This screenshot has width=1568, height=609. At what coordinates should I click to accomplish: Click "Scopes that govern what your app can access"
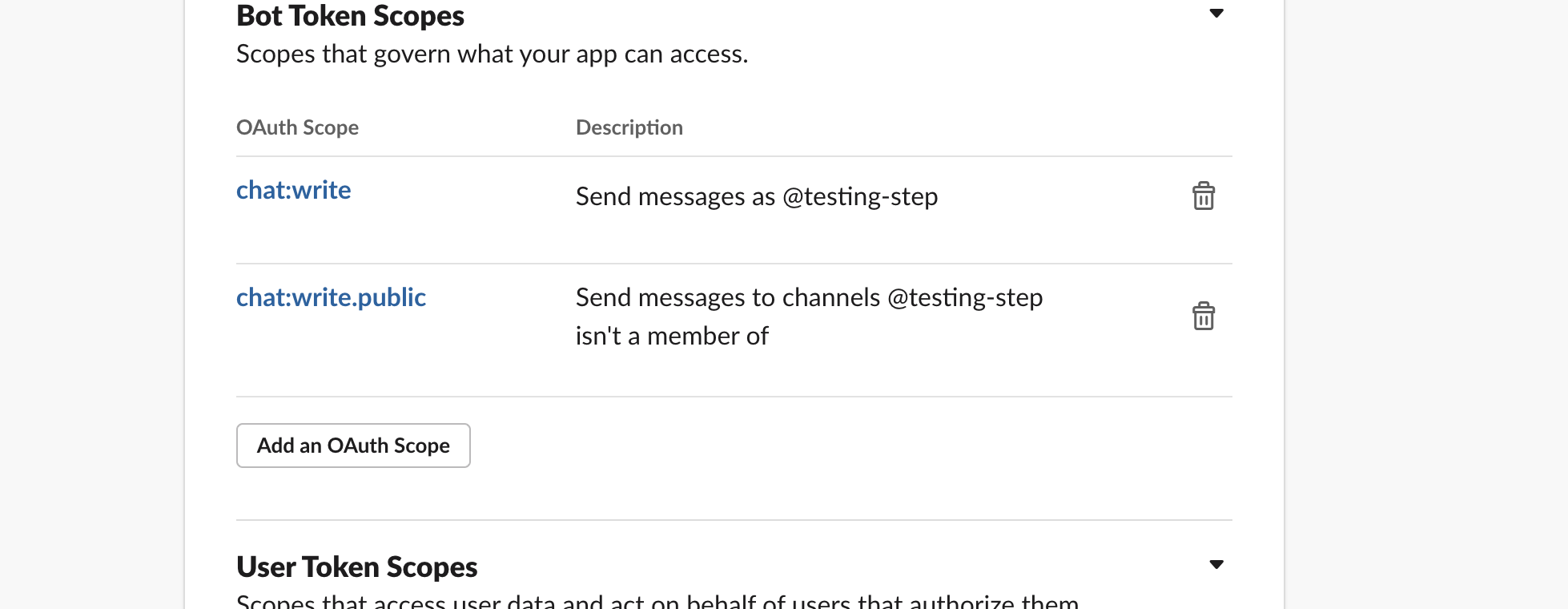coord(492,54)
